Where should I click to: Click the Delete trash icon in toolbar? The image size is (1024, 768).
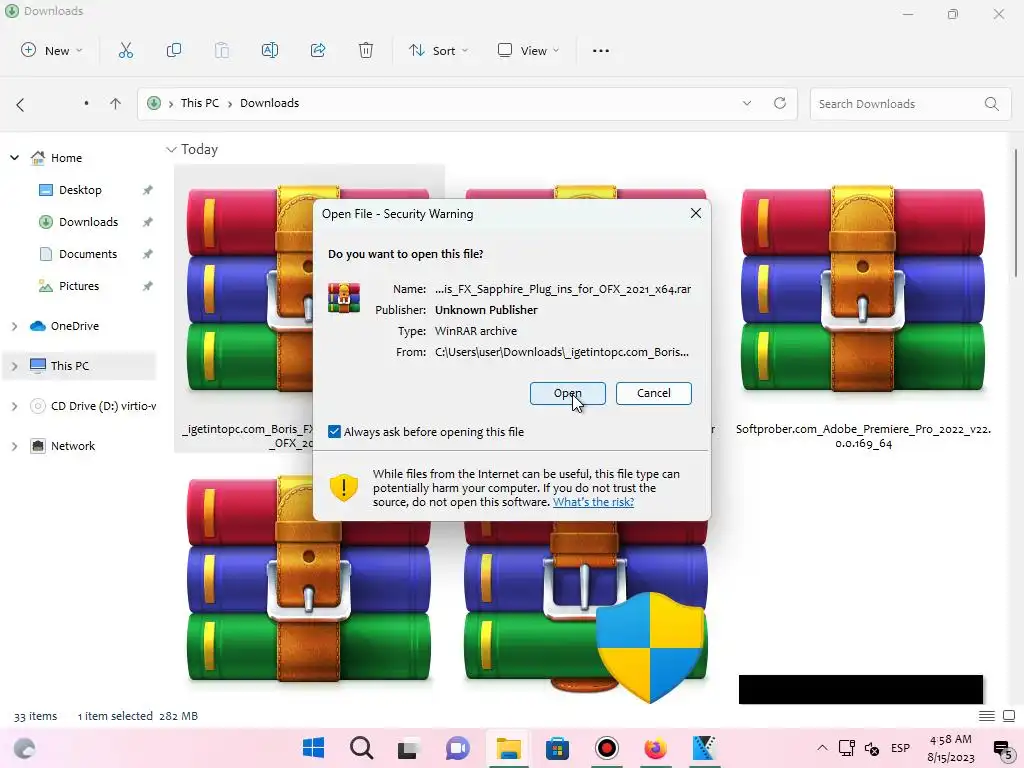click(366, 50)
